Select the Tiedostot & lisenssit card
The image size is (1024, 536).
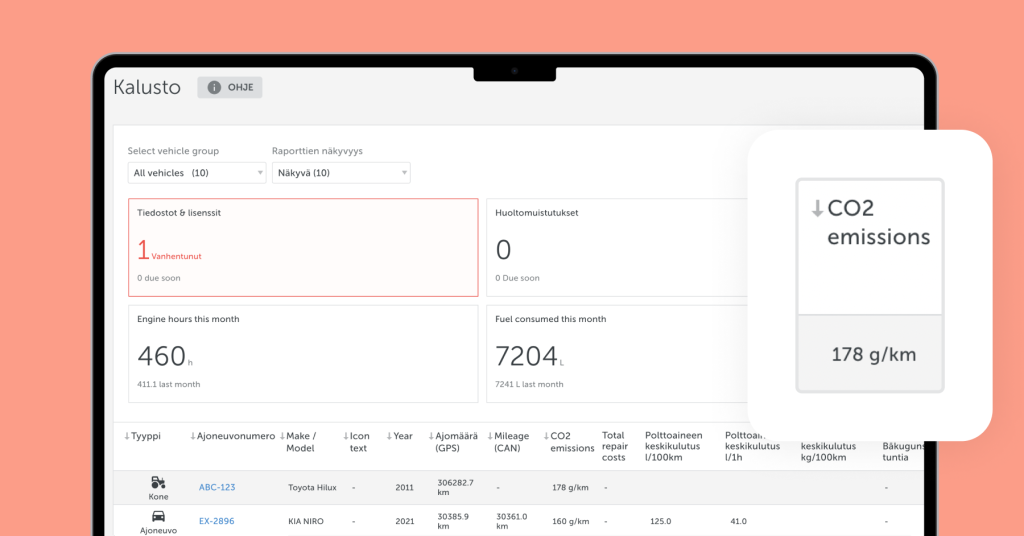tap(303, 247)
